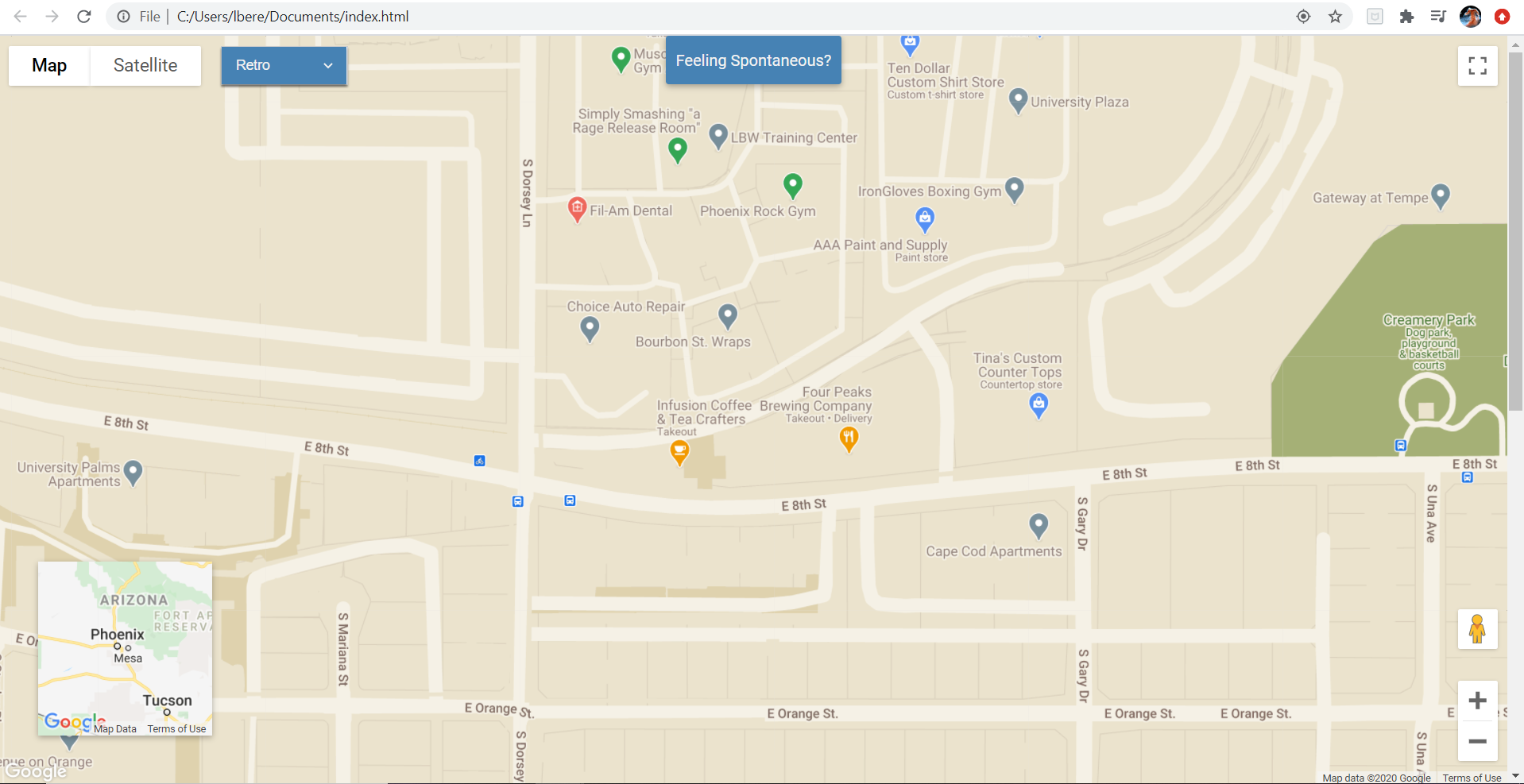Click the browser forward arrow
Viewport: 1524px width, 784px height.
52,17
